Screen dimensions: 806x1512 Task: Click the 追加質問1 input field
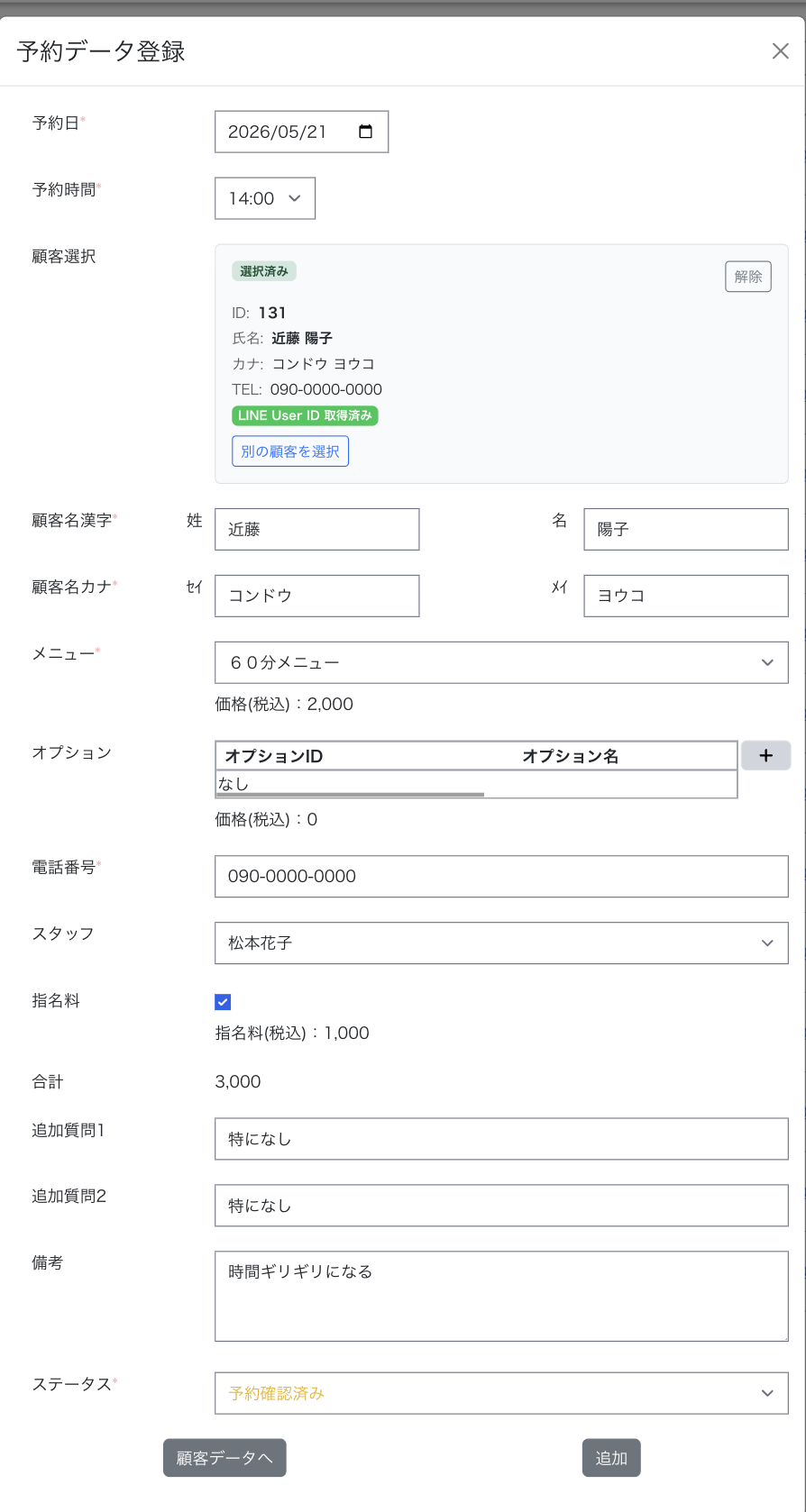tap(501, 1139)
